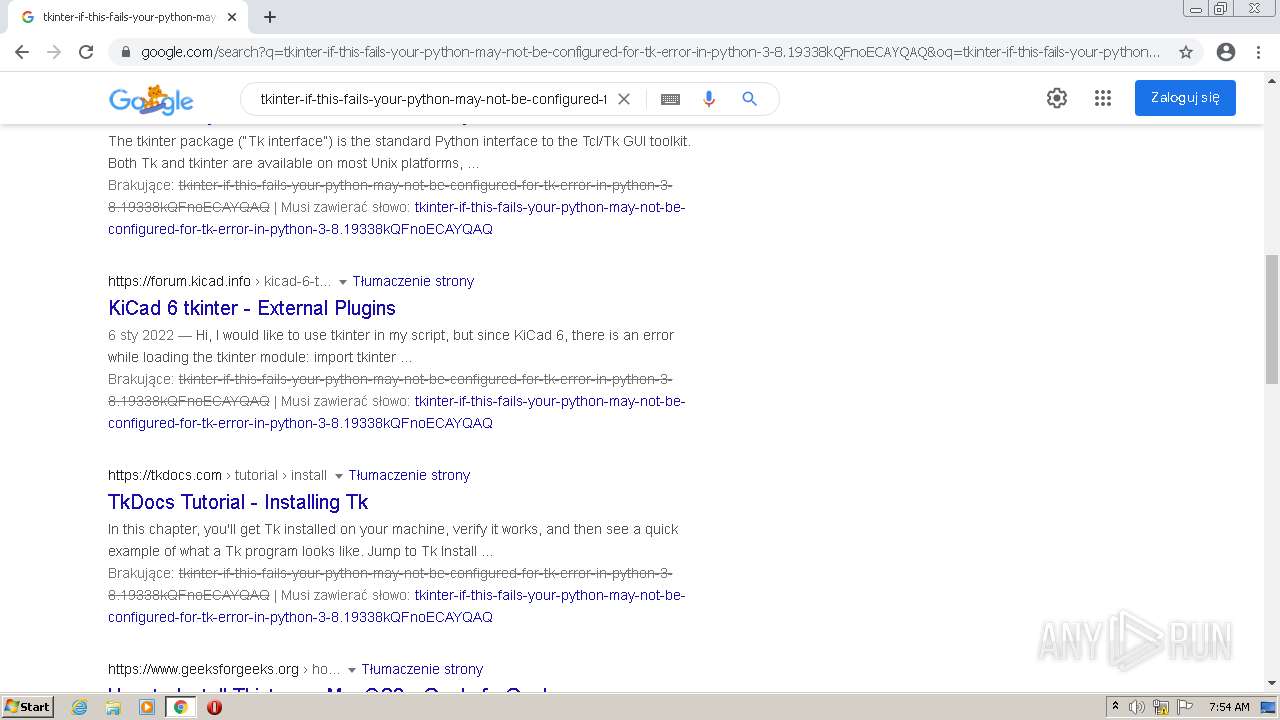Open KiCad 6 tkinter - External Plugins result
The image size is (1280, 720).
click(x=252, y=308)
